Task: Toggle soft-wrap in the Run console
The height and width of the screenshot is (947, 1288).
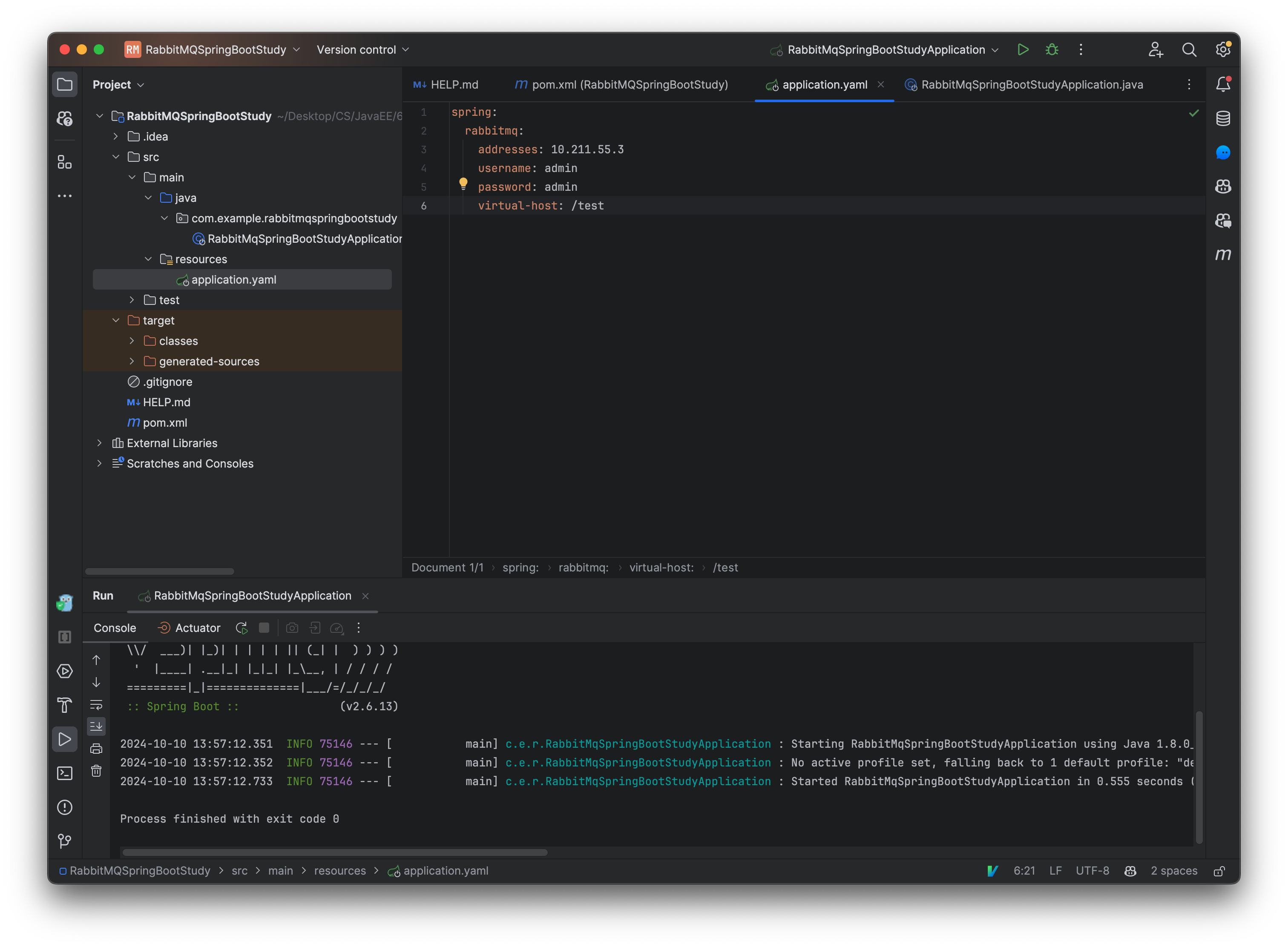Action: [96, 705]
